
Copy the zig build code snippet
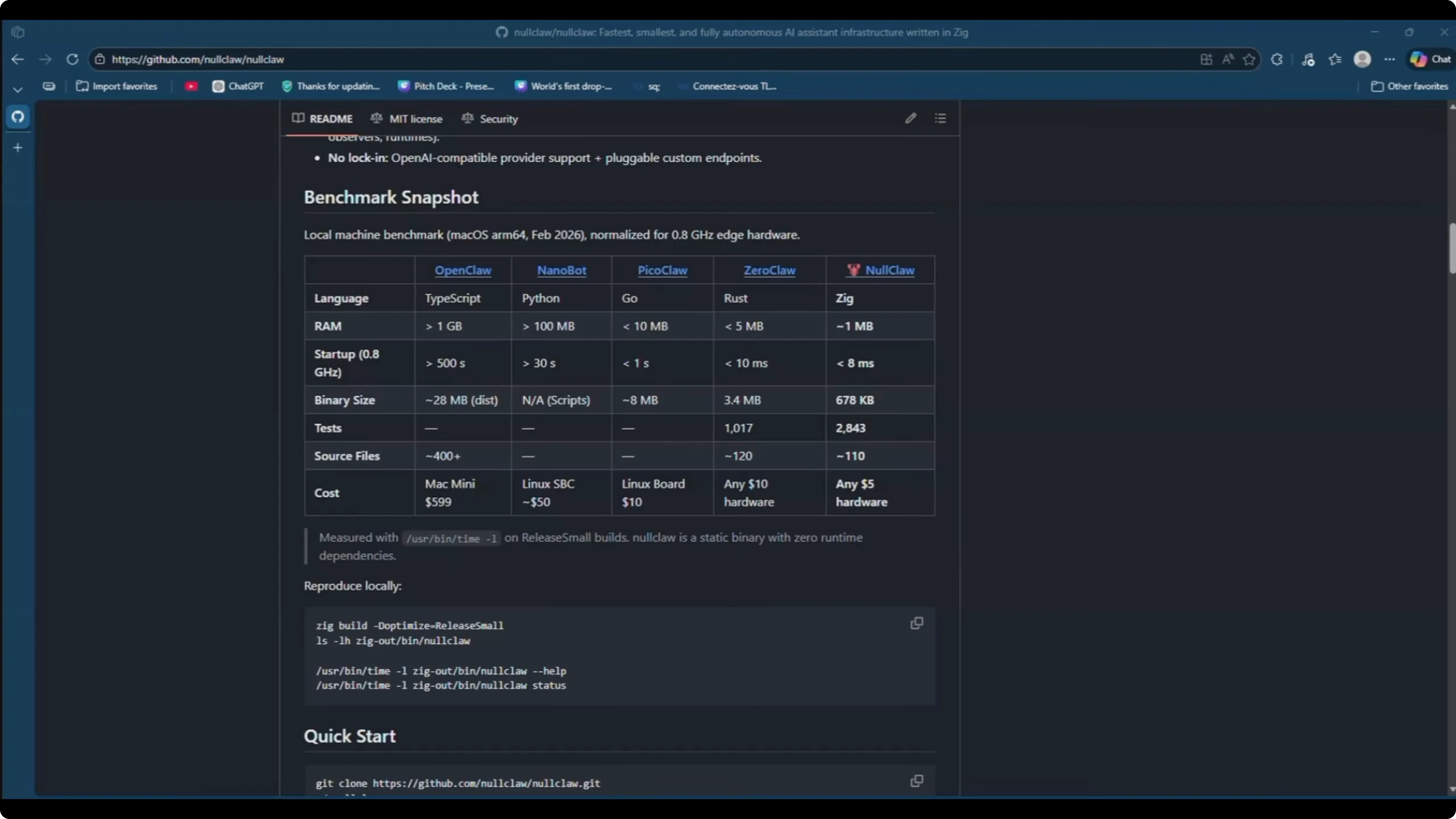(916, 624)
